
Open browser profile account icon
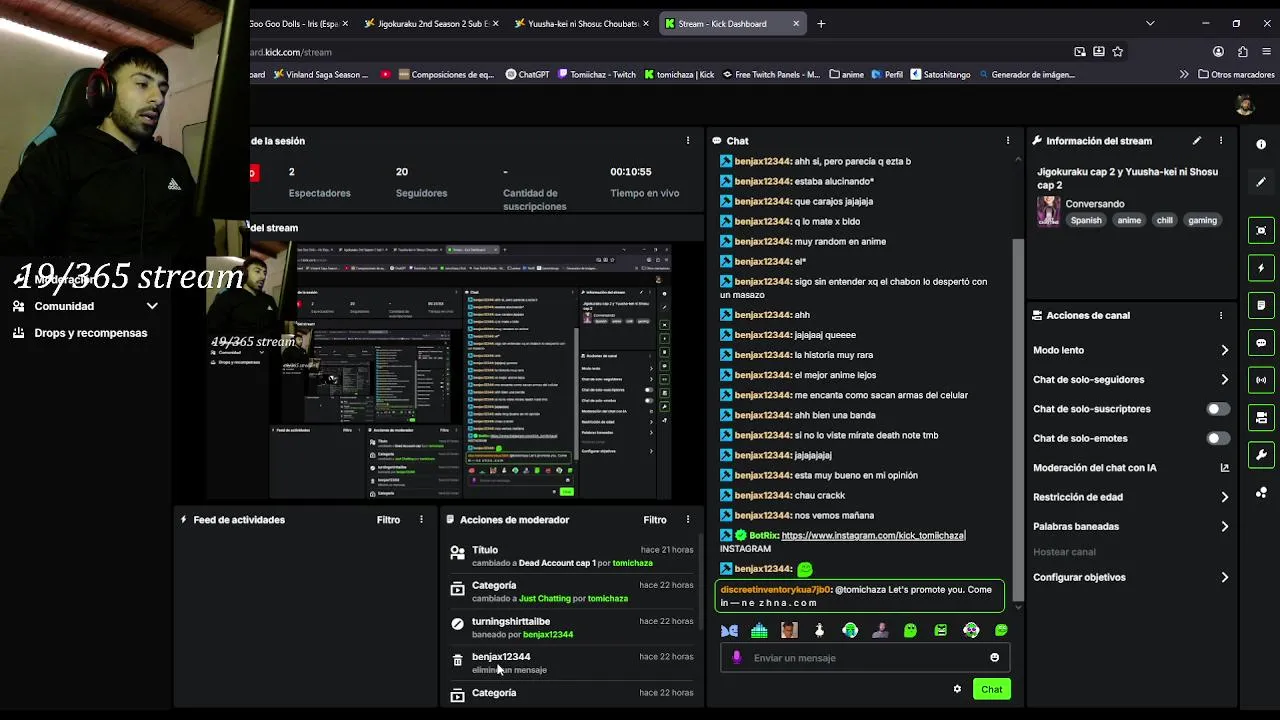[x=1218, y=52]
